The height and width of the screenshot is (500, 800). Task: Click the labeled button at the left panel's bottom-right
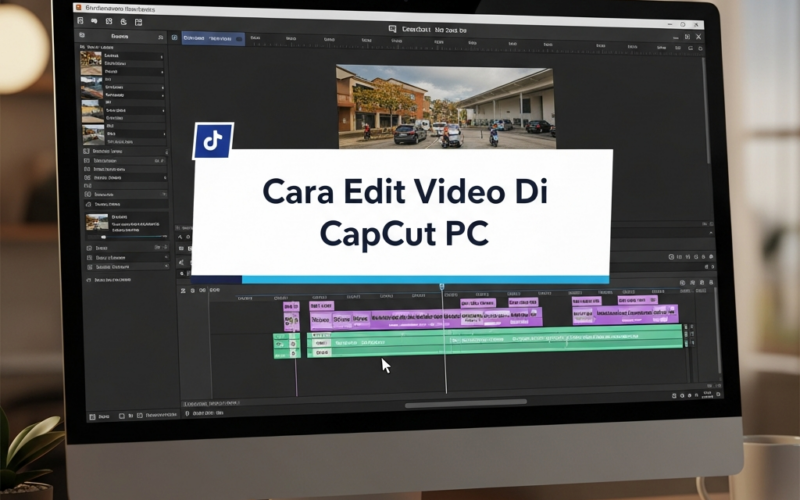point(157,415)
